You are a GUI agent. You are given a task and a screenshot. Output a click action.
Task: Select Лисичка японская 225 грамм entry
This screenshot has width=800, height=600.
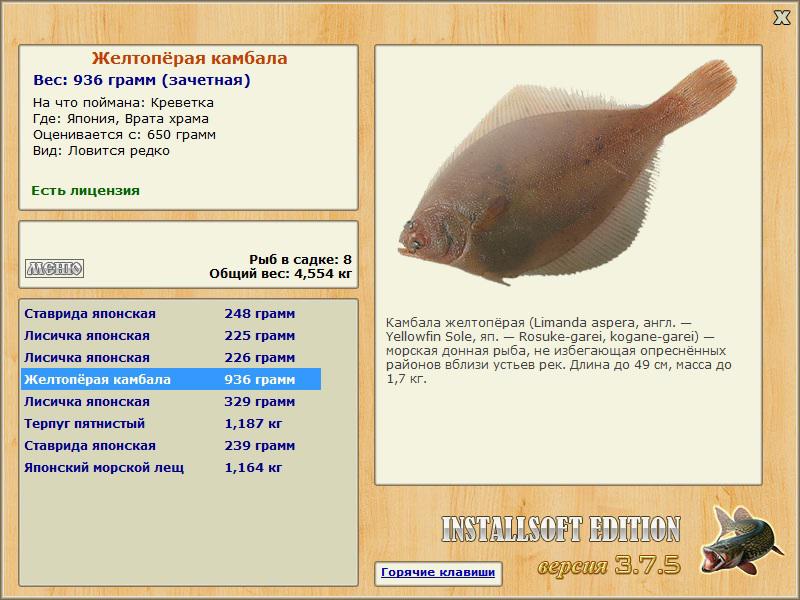click(171, 336)
